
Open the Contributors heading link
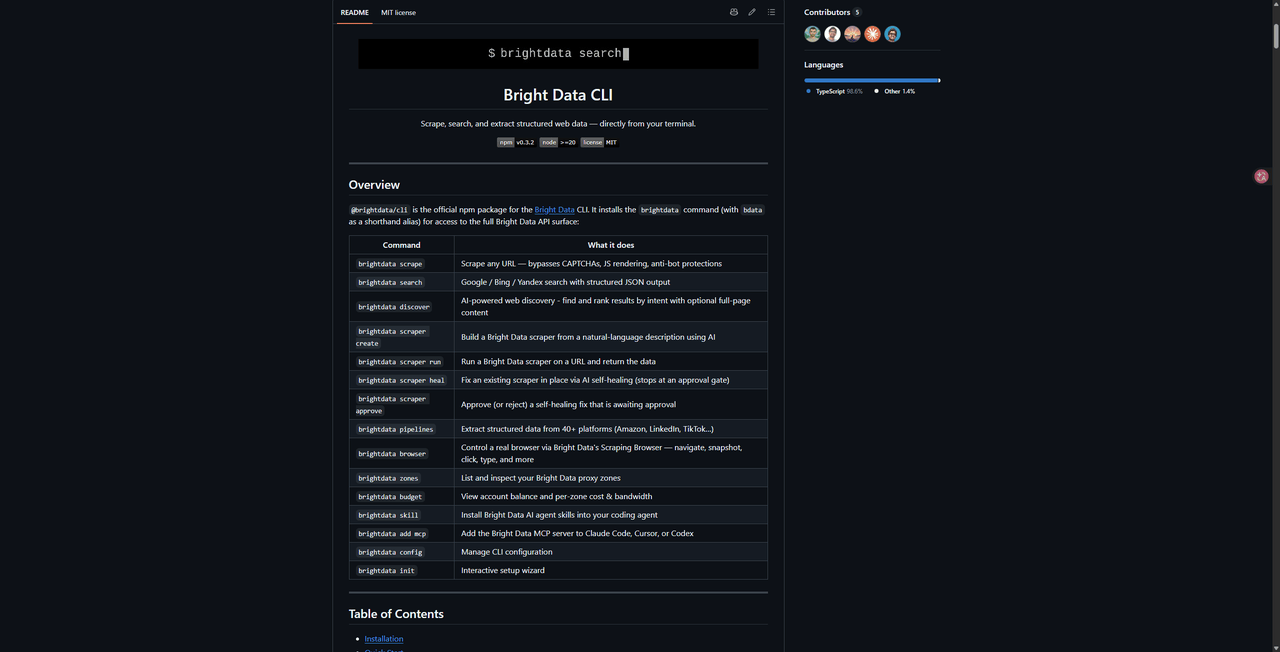(832, 12)
